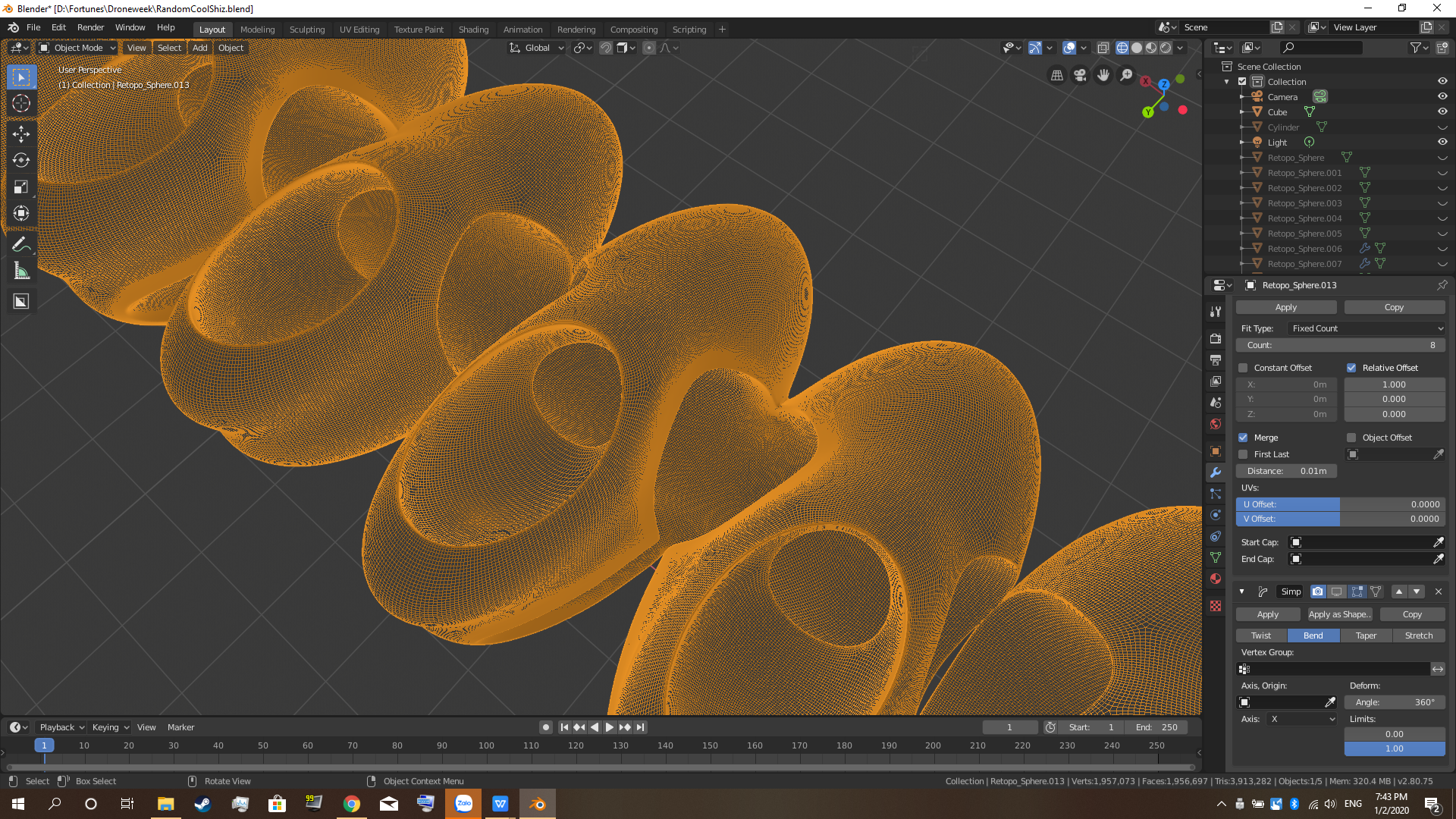Image resolution: width=1456 pixels, height=819 pixels.
Task: Select the modifier wrench icon panel
Action: 1216,471
